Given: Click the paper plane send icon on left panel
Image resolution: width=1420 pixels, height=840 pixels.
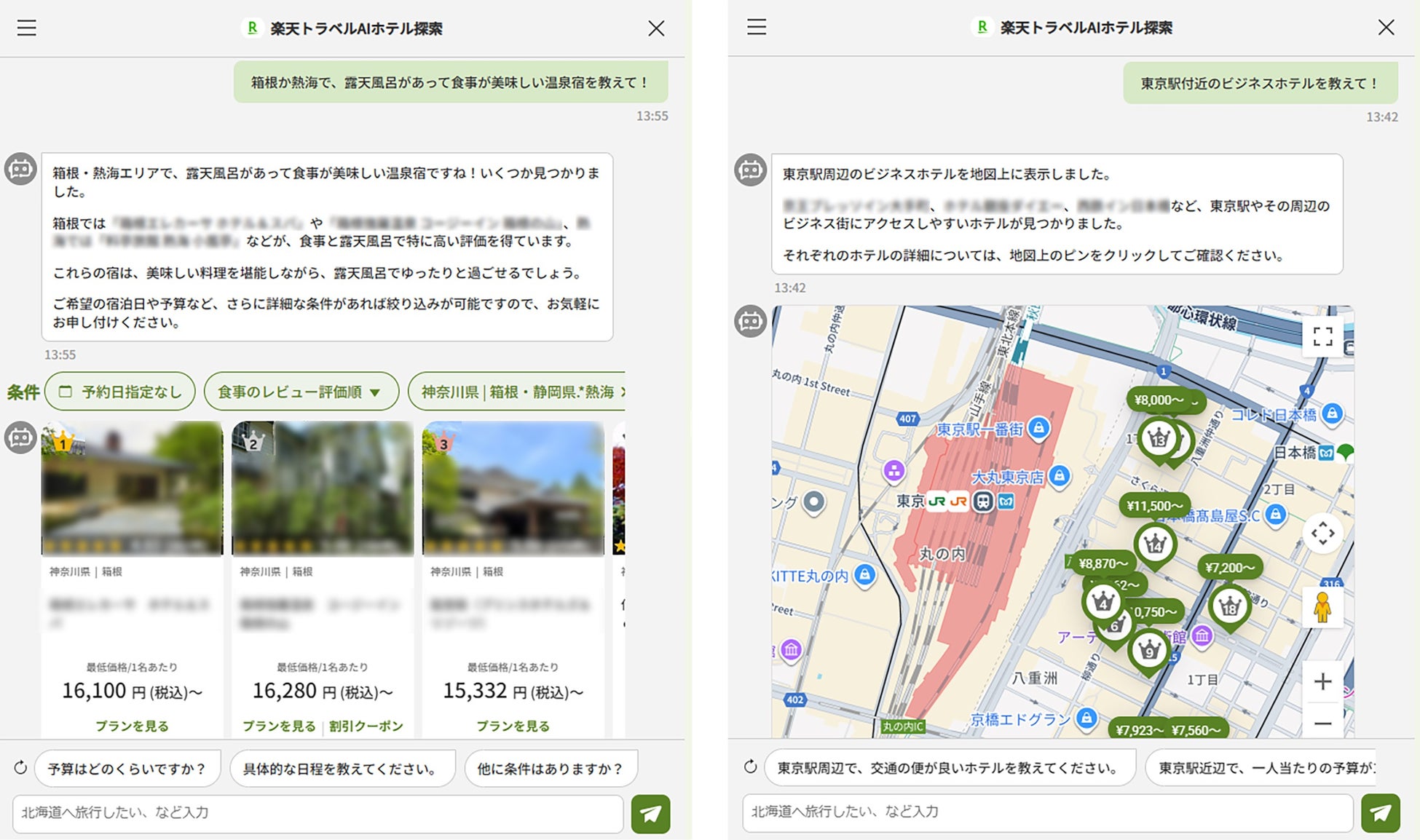Looking at the screenshot, I should (650, 813).
